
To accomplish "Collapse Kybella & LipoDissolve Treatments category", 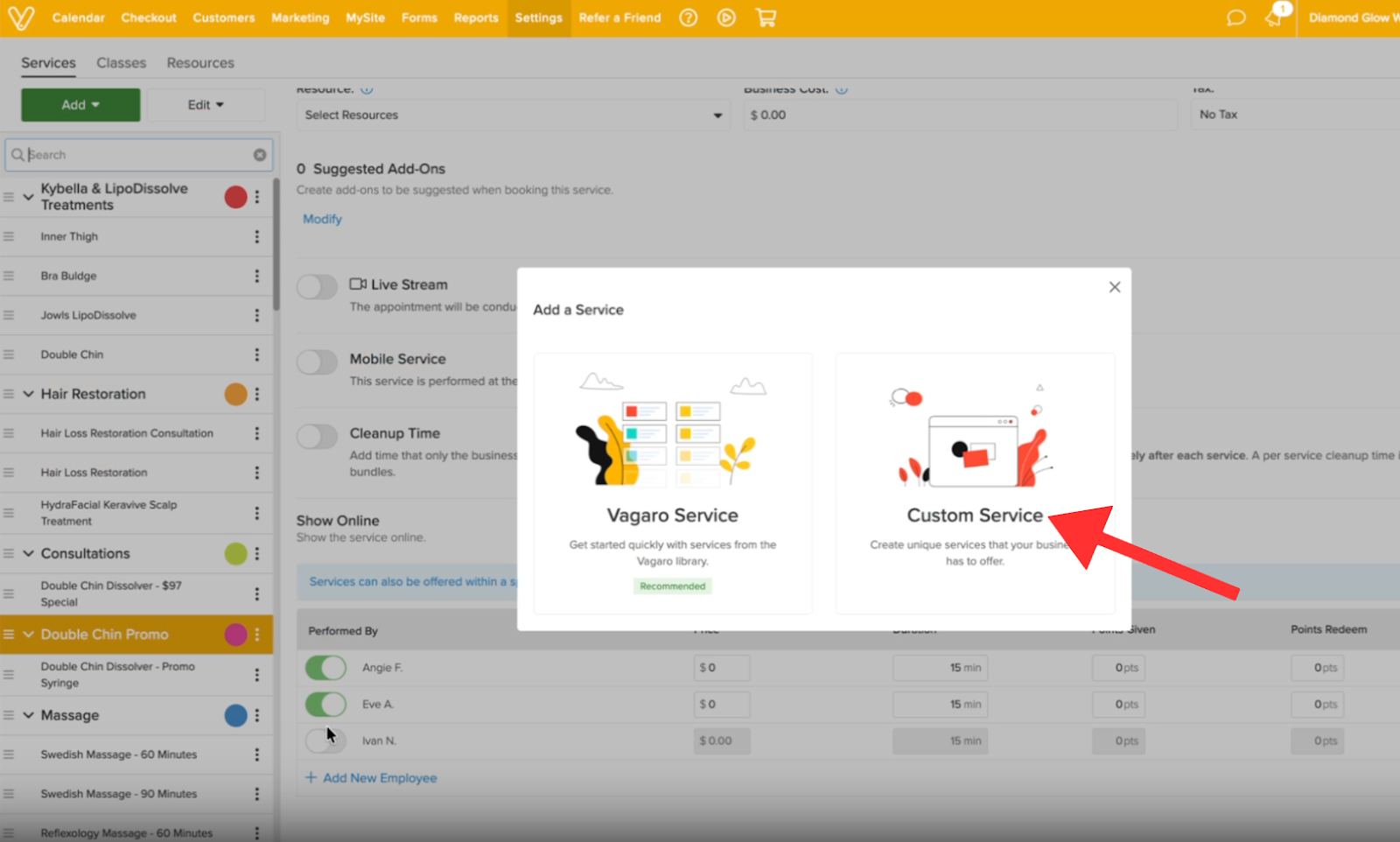I will 29,197.
